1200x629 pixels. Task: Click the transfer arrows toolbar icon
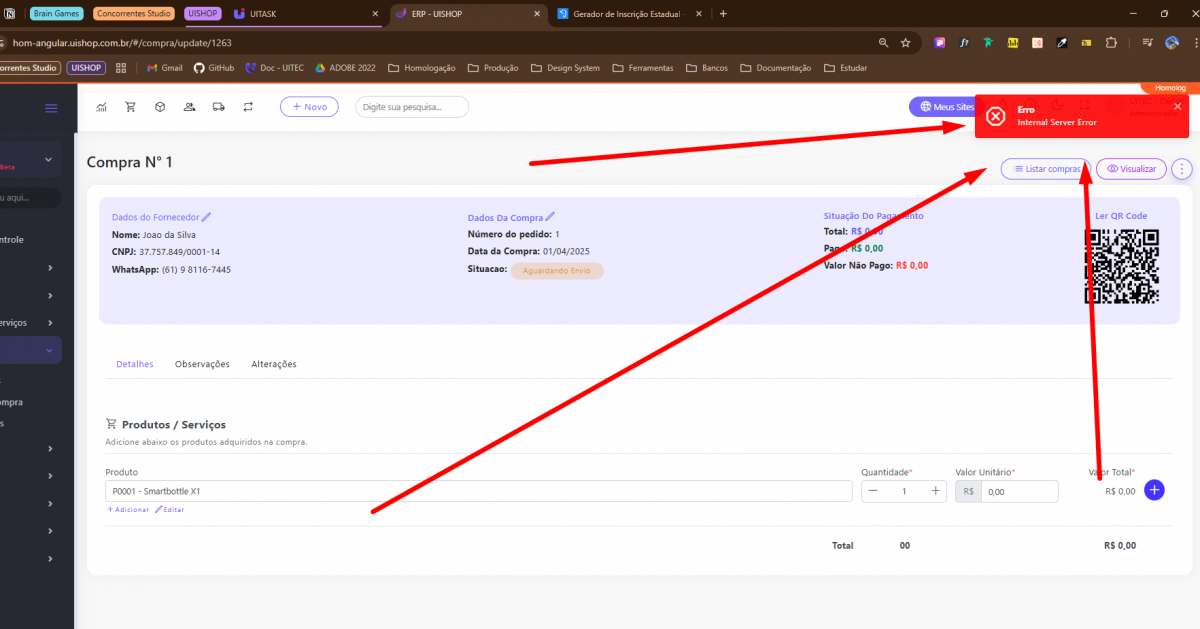[x=248, y=107]
